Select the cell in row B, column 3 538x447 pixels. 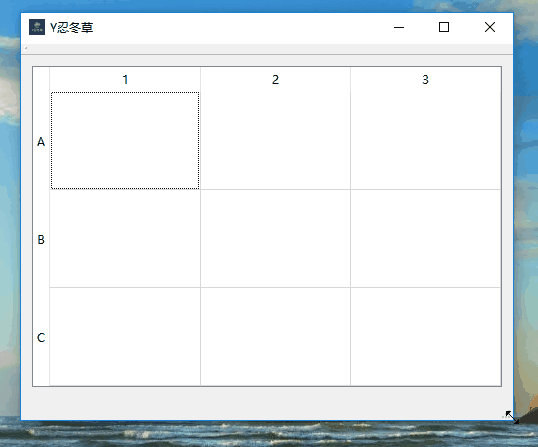[x=425, y=239]
